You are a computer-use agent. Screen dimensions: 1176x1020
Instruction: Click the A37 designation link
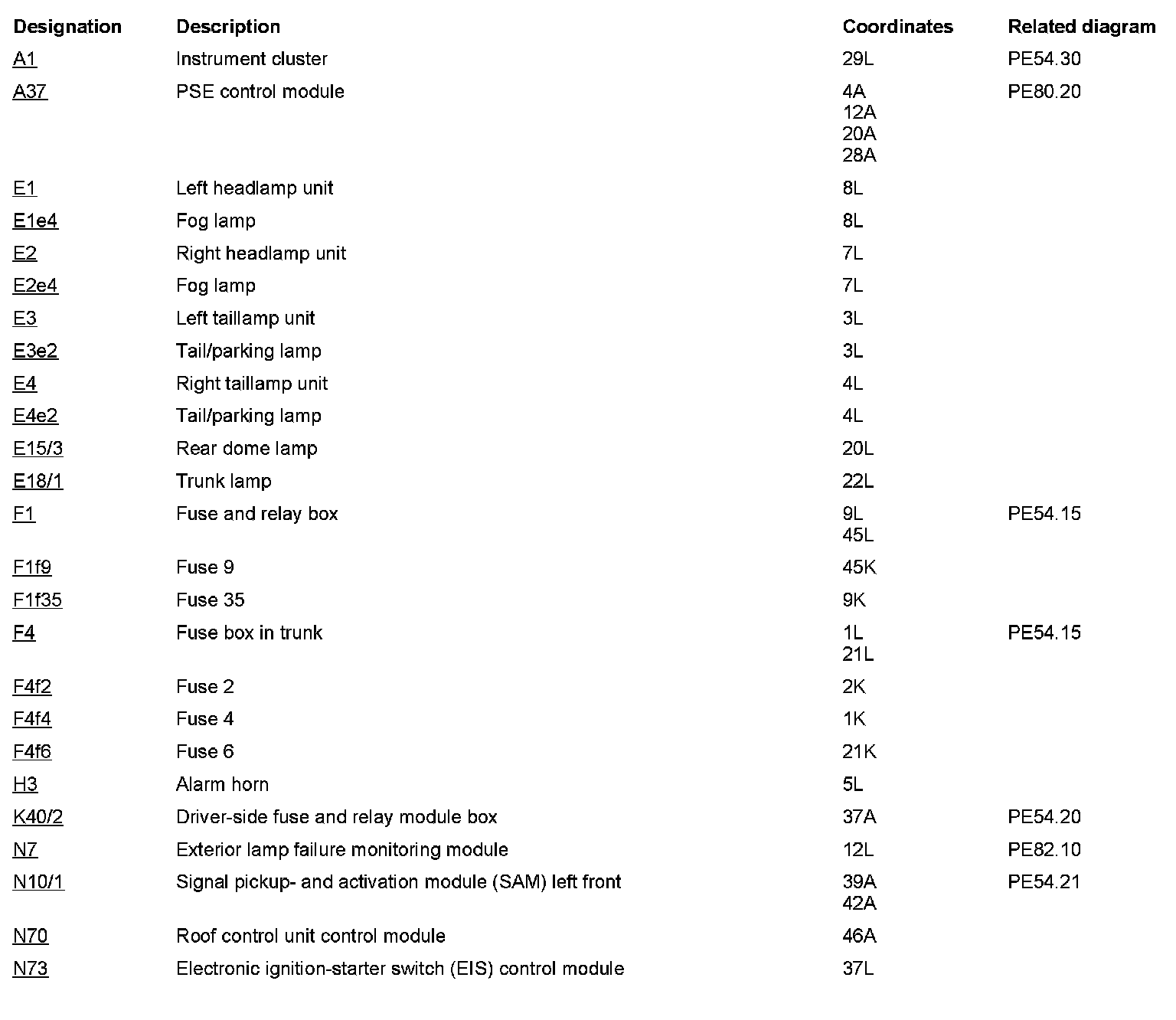pyautogui.click(x=30, y=92)
